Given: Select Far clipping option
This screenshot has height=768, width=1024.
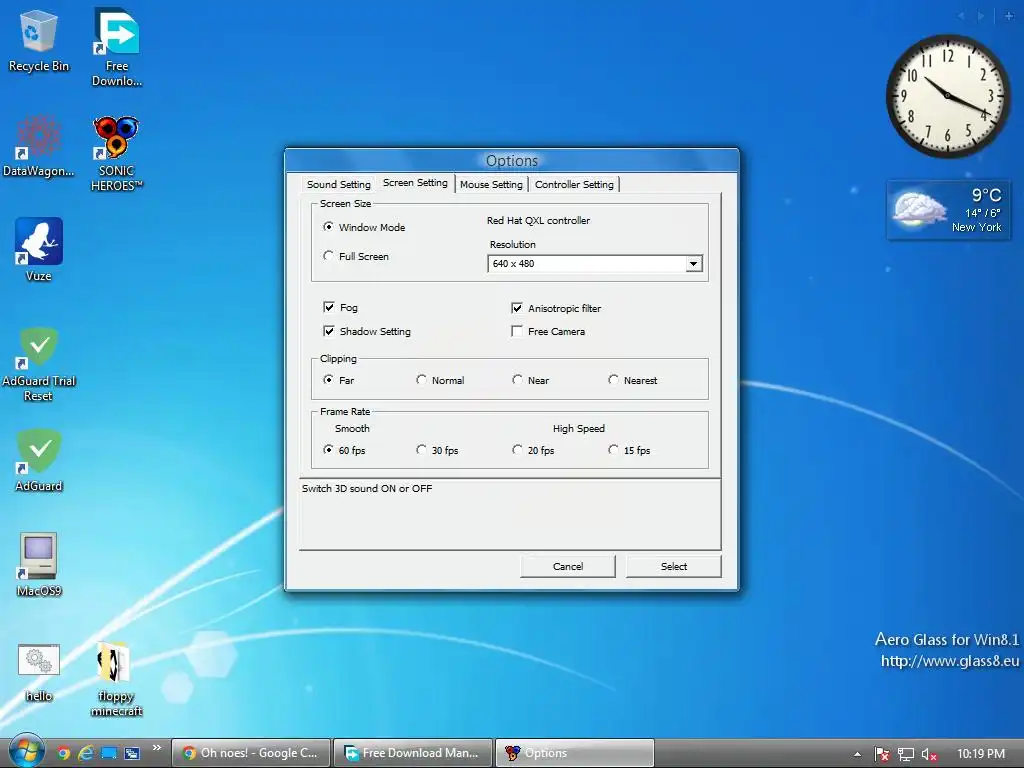Looking at the screenshot, I should coord(328,380).
